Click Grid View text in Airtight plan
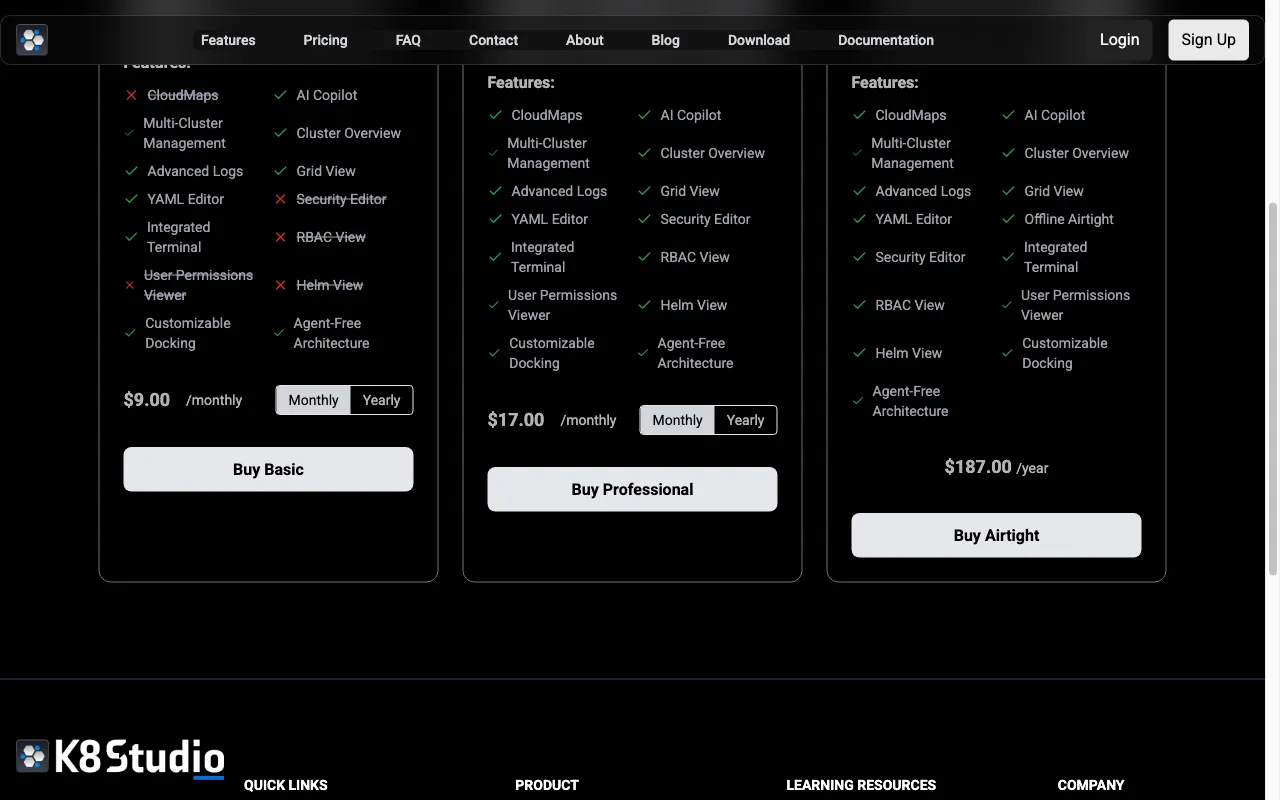 [x=1054, y=191]
